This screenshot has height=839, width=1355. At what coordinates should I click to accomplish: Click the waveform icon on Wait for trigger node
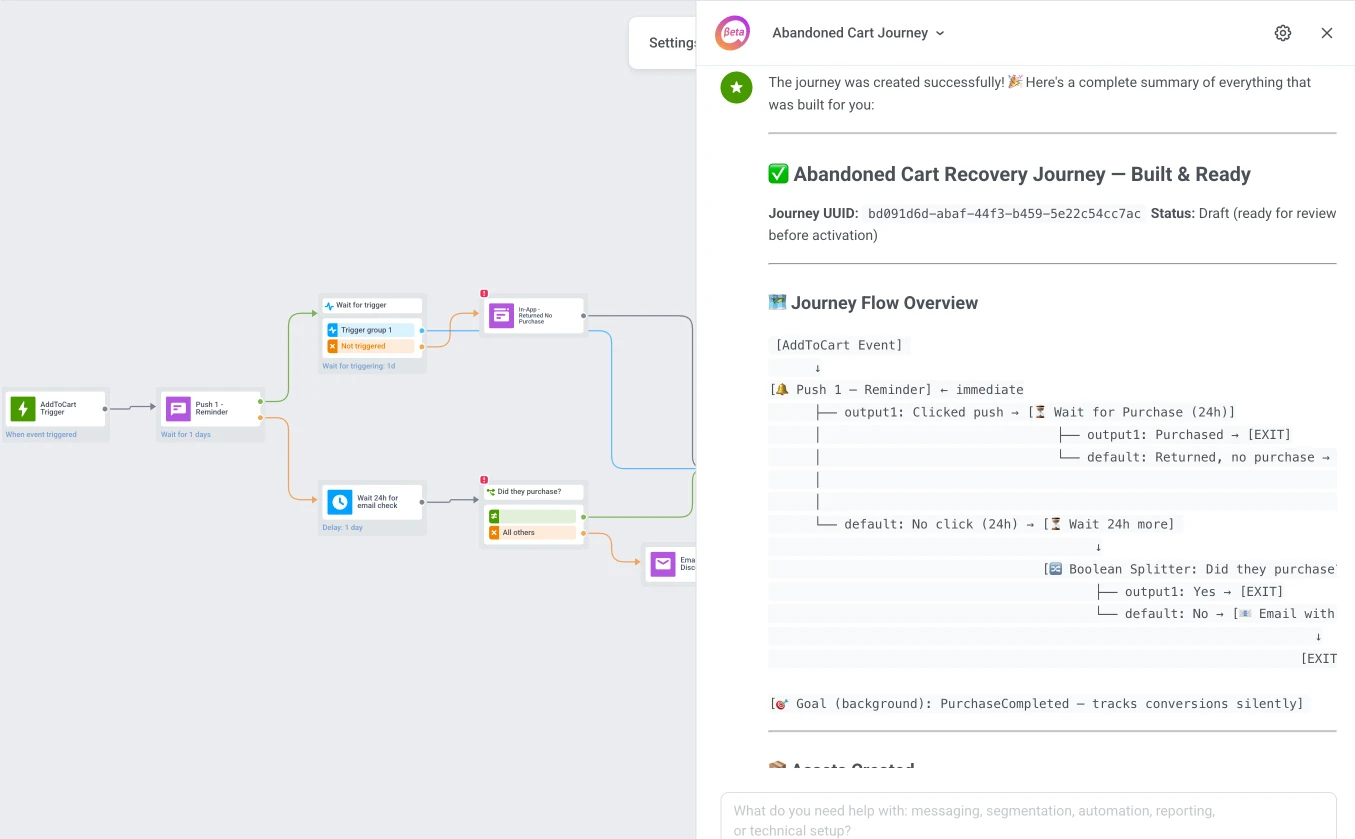click(331, 304)
